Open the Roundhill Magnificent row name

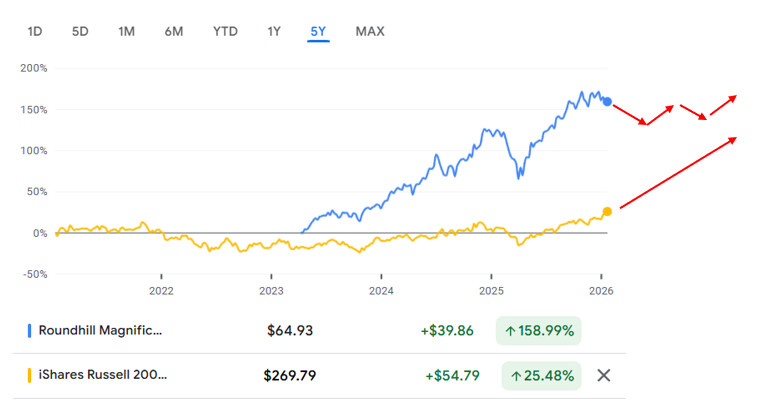tap(100, 329)
